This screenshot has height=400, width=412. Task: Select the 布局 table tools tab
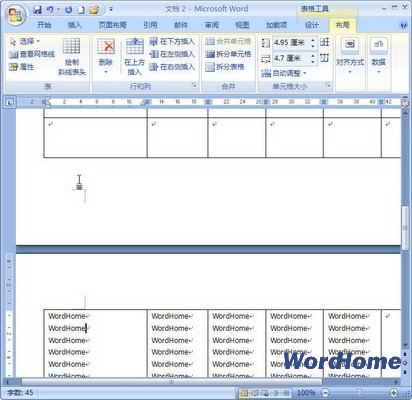point(342,25)
